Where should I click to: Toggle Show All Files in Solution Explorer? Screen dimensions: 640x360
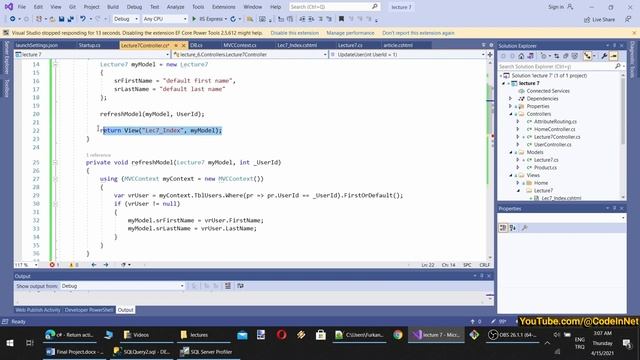click(575, 56)
